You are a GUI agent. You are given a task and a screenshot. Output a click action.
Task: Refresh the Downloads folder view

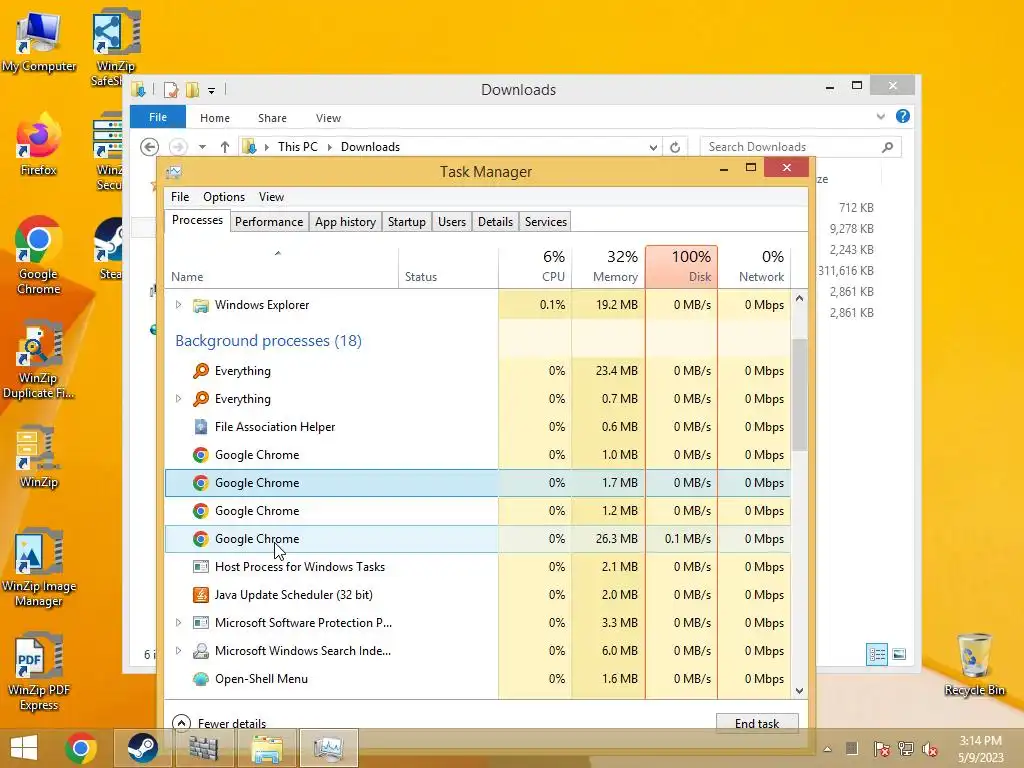point(675,147)
